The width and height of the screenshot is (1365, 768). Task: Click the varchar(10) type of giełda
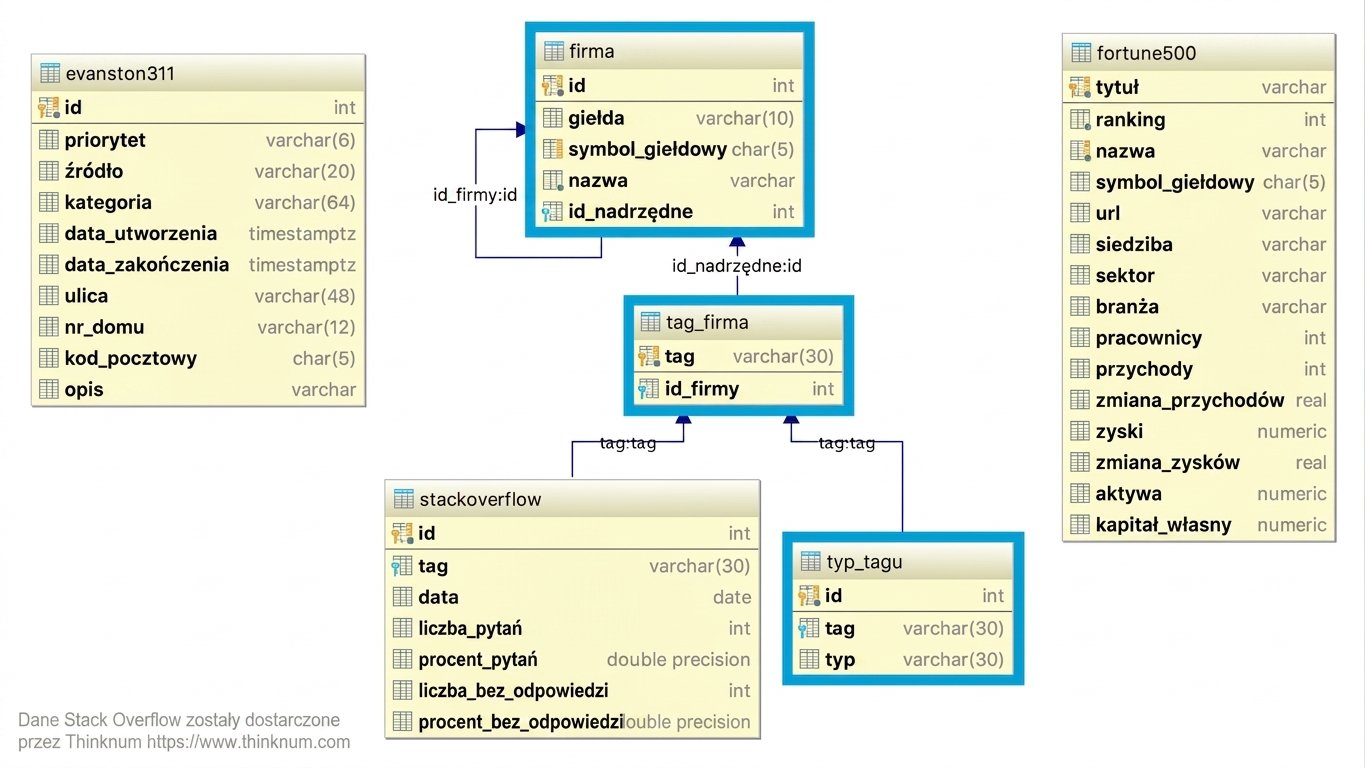click(745, 118)
